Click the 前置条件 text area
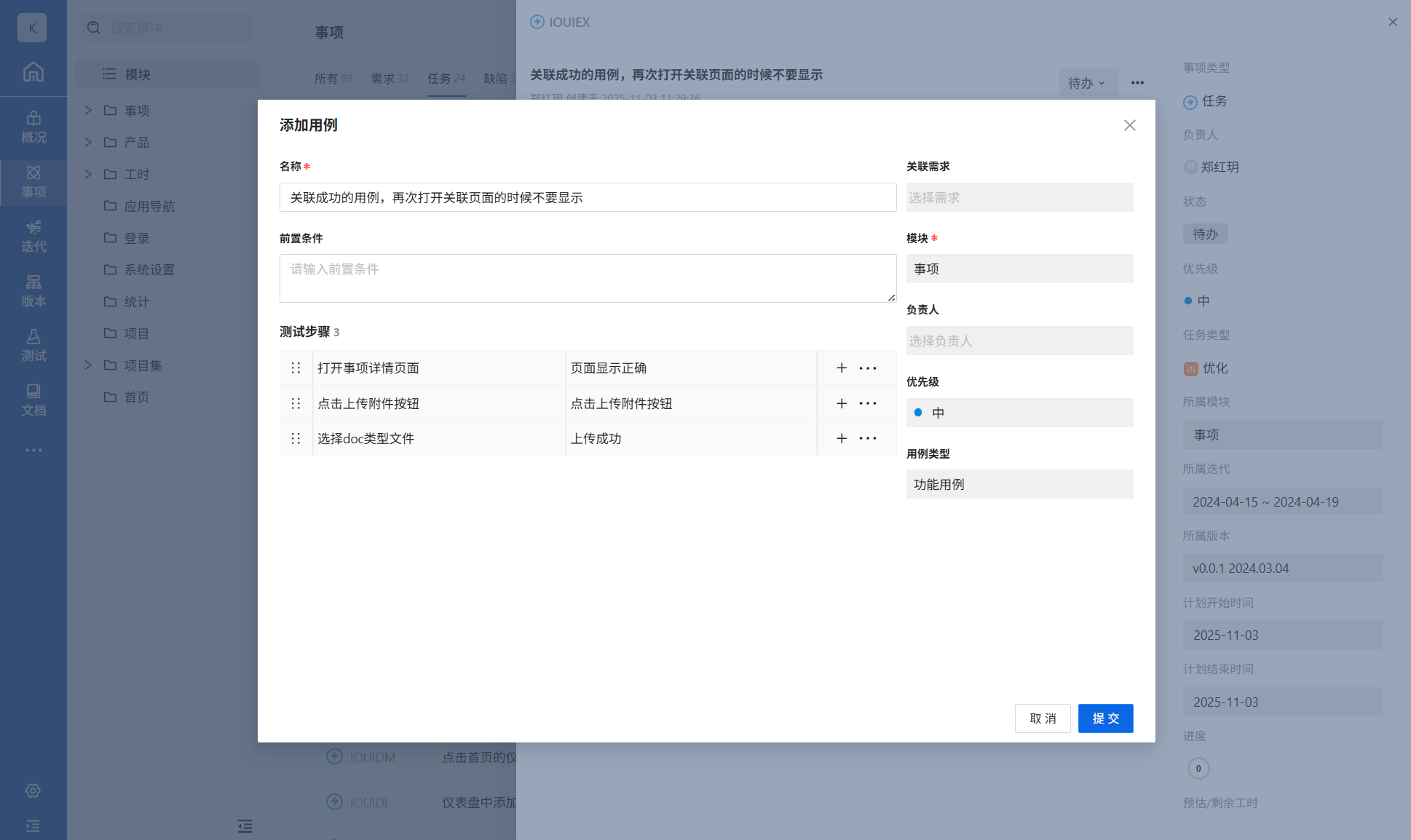1411x840 pixels. 587,278
